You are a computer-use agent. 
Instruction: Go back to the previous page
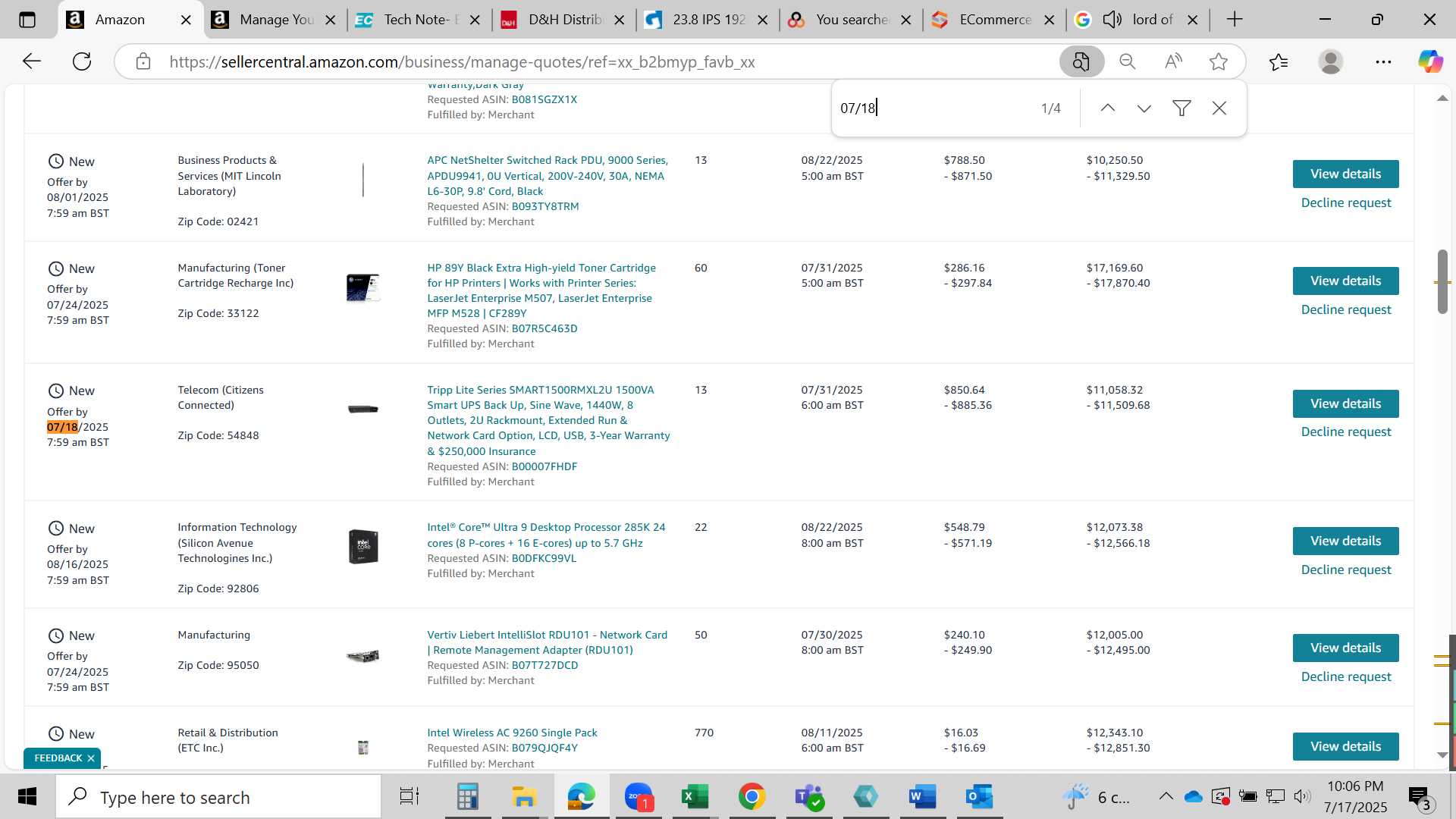point(31,61)
